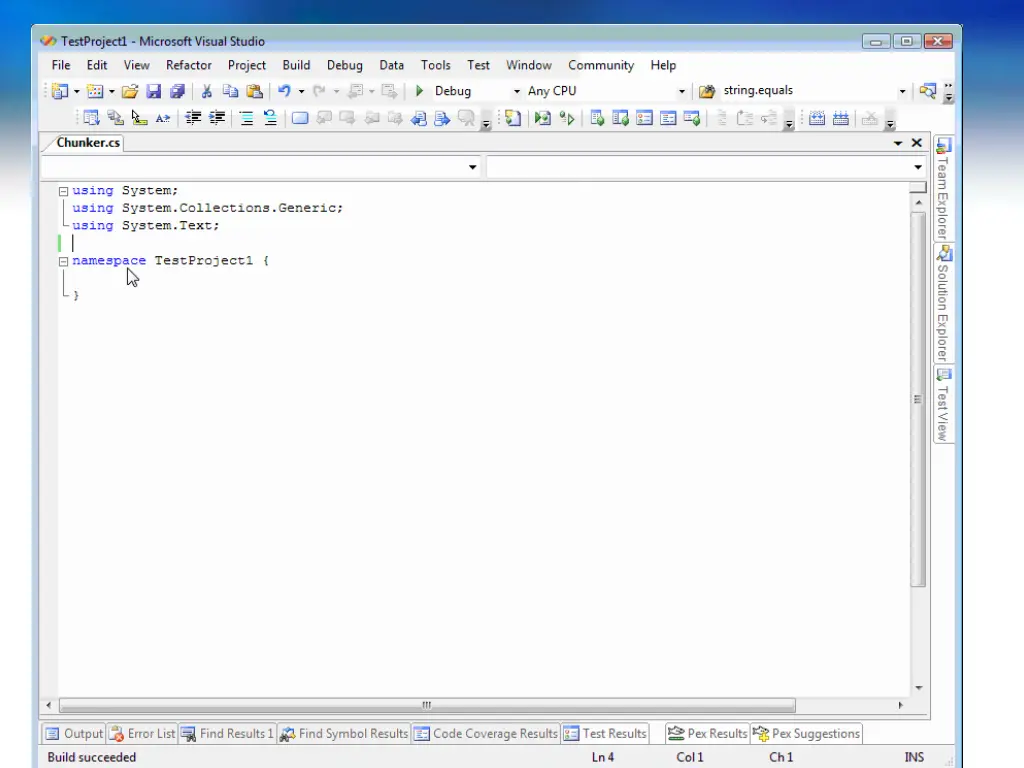Click the Open File folder icon
The width and height of the screenshot is (1024, 768).
click(x=130, y=91)
